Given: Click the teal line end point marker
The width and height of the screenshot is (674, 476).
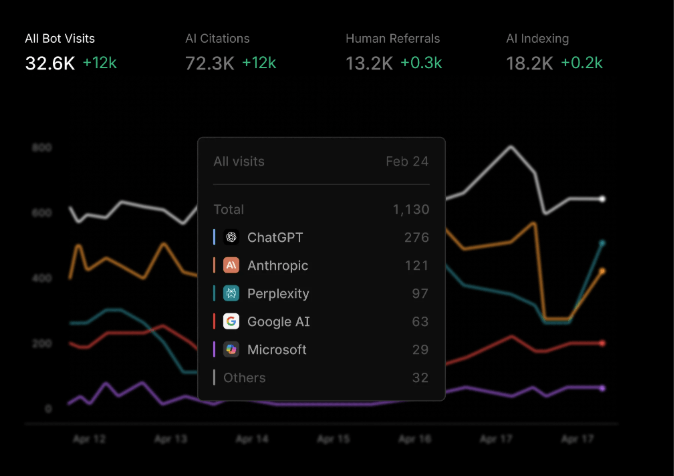Looking at the screenshot, I should (602, 243).
